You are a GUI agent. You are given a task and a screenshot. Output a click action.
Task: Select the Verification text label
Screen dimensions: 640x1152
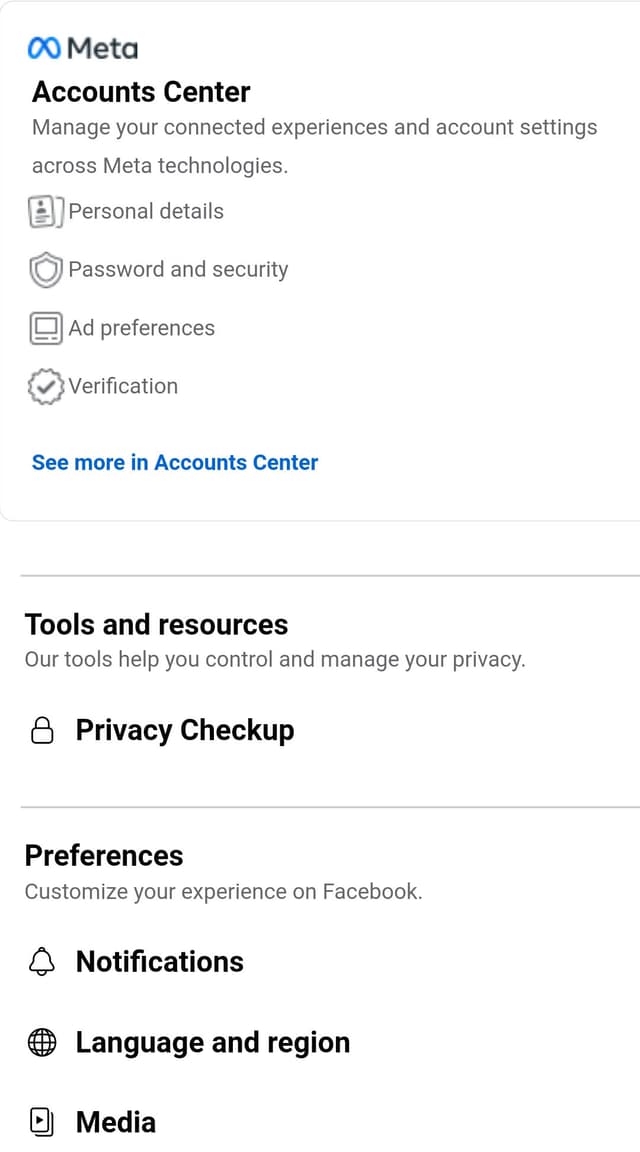[123, 387]
